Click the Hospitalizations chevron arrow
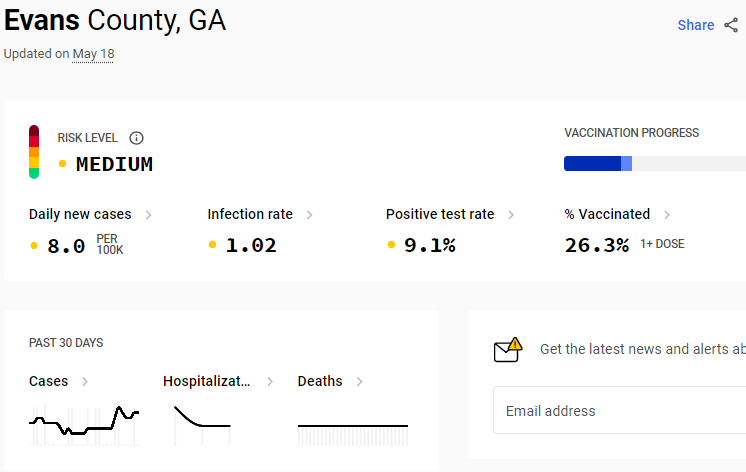 [x=270, y=382]
